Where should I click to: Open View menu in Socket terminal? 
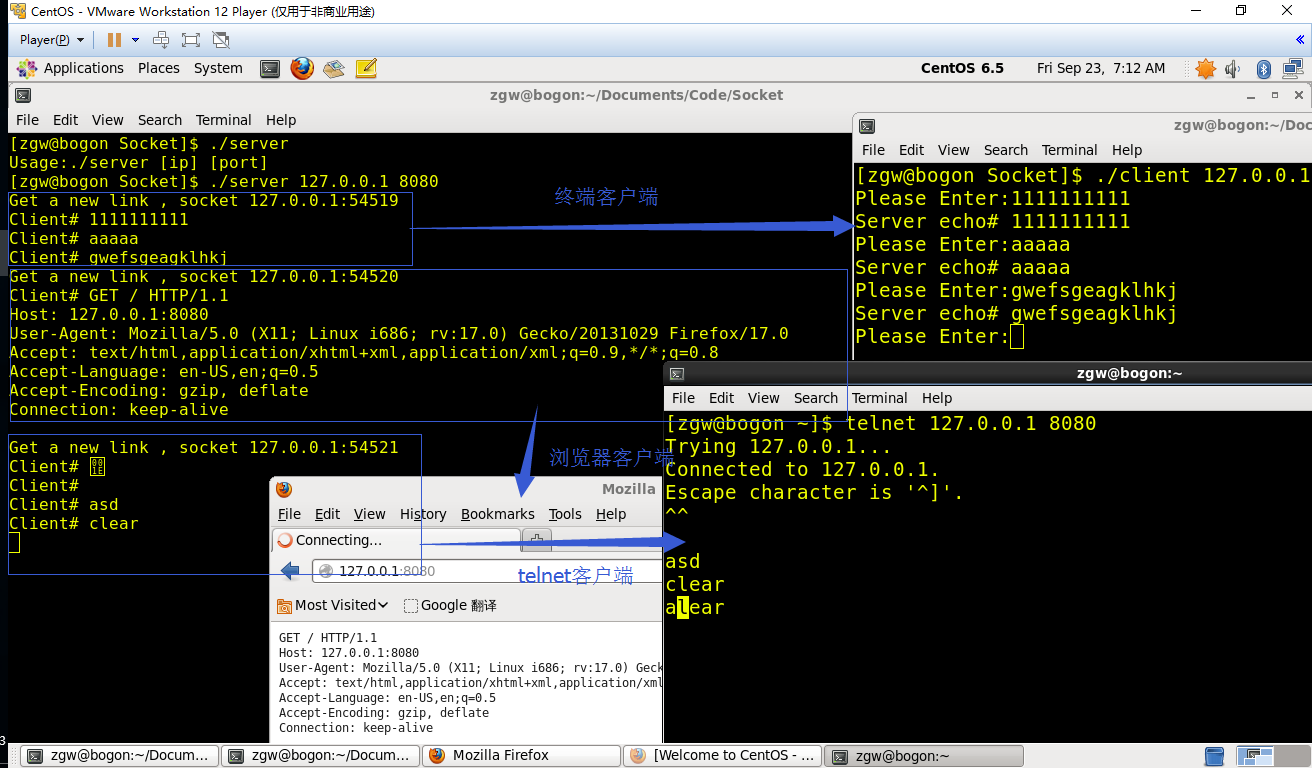(107, 120)
